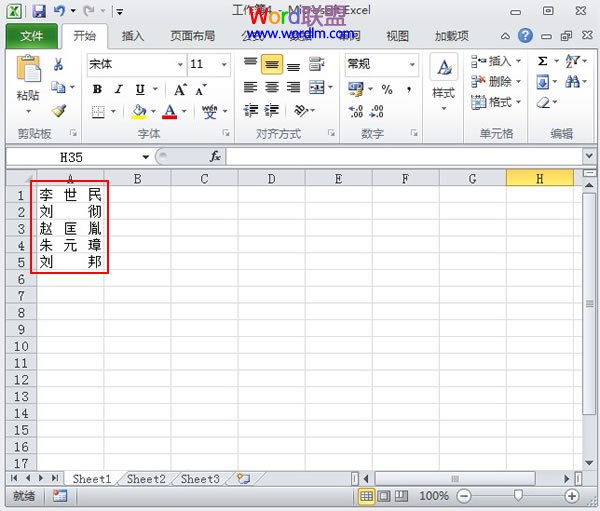Image resolution: width=600 pixels, height=511 pixels.
Task: Click the 格式 format cells button
Action: (x=496, y=102)
